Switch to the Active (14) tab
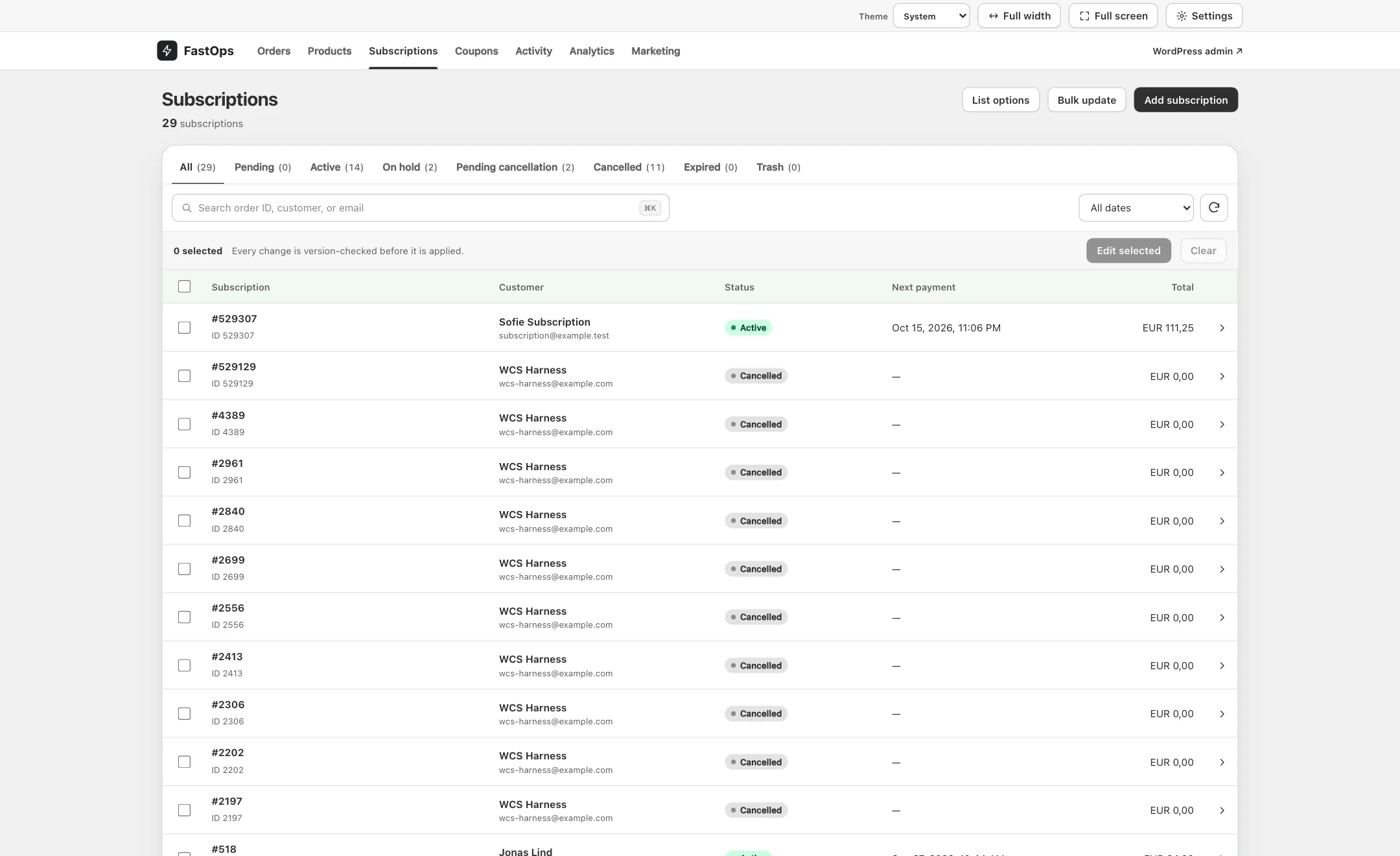Viewport: 1400px width, 856px height. 336,167
